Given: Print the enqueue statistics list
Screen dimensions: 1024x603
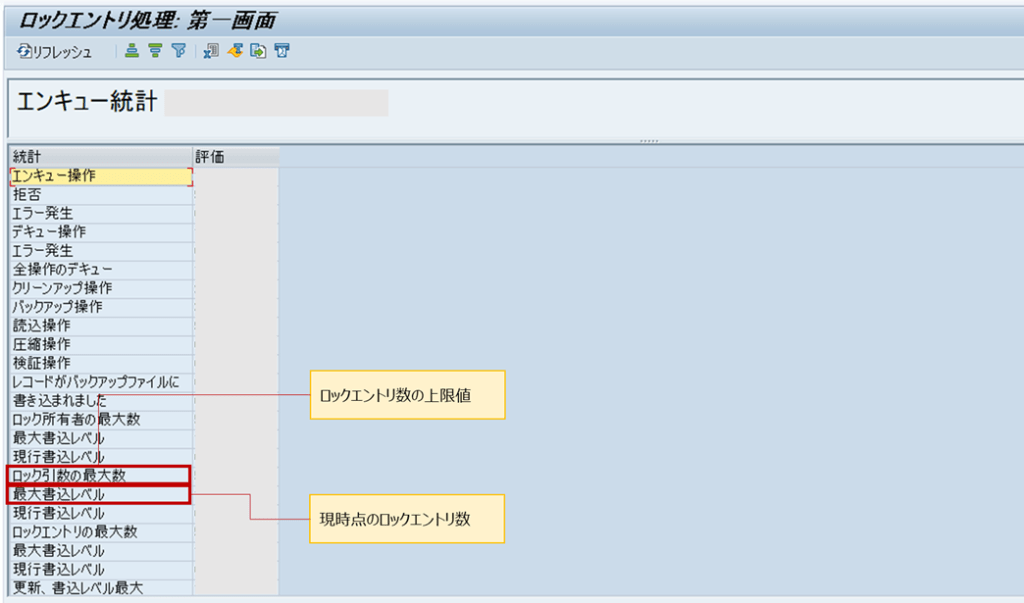Looking at the screenshot, I should (280, 50).
